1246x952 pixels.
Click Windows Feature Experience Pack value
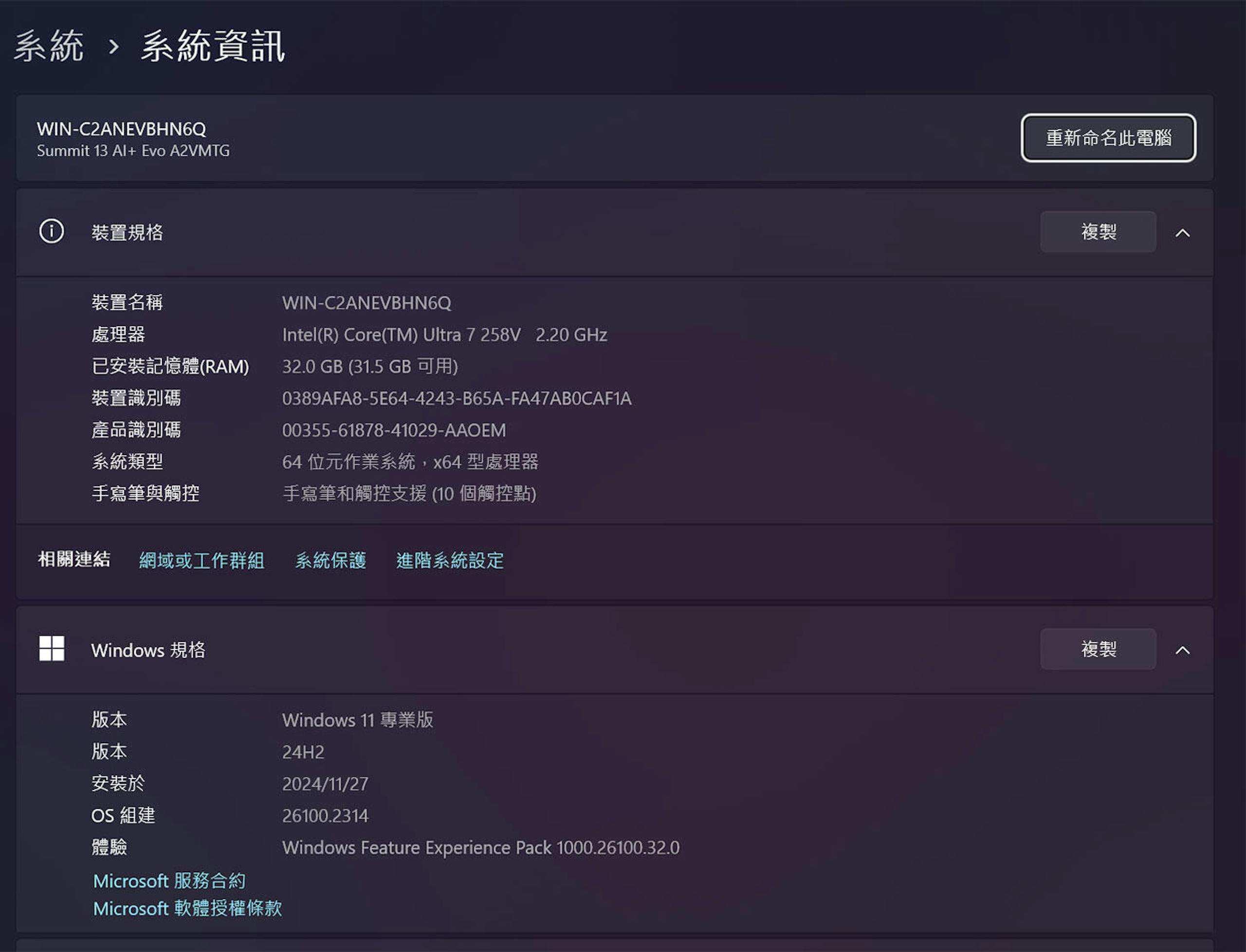click(x=480, y=848)
